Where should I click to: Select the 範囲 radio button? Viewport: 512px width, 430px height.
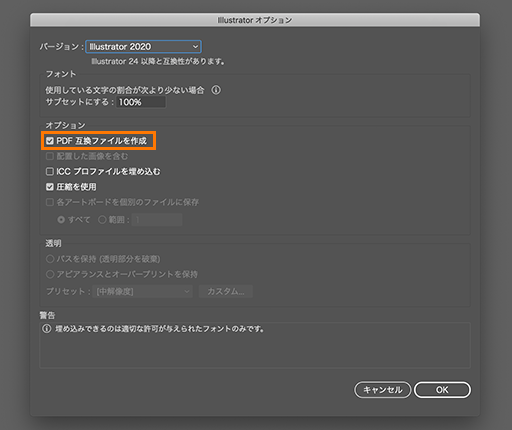click(102, 220)
